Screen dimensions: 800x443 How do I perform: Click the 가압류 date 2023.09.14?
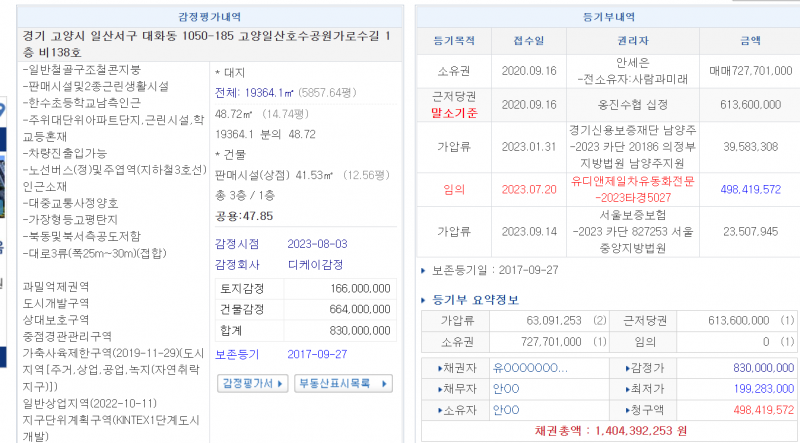(529, 232)
